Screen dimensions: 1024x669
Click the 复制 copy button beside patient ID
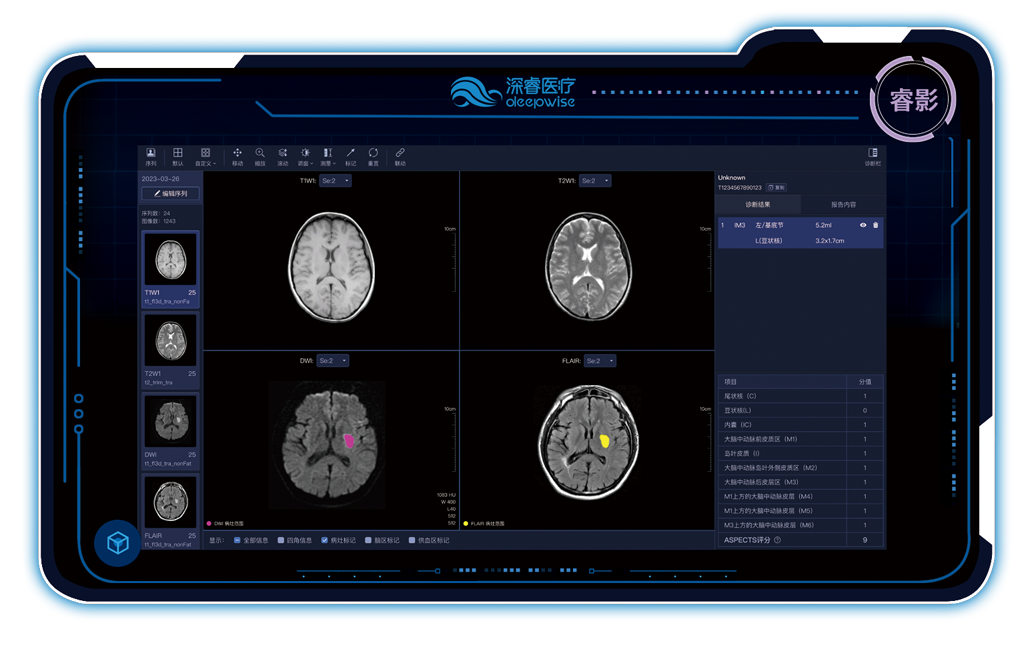pos(776,188)
